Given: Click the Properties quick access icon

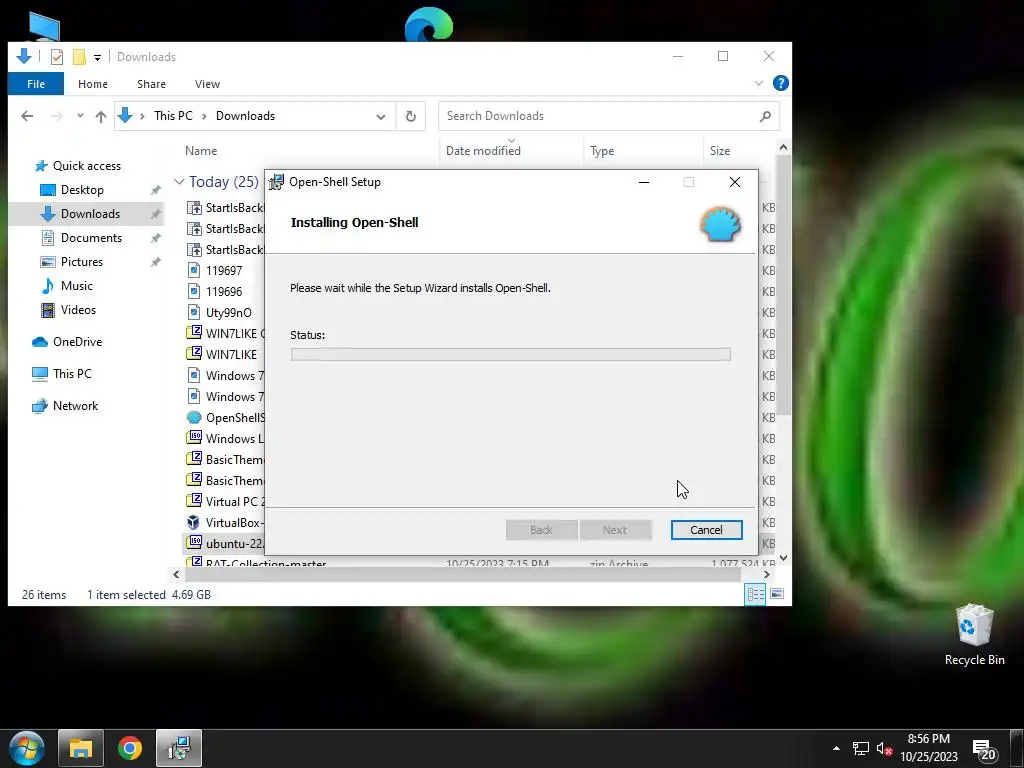Looking at the screenshot, I should click(x=57, y=57).
